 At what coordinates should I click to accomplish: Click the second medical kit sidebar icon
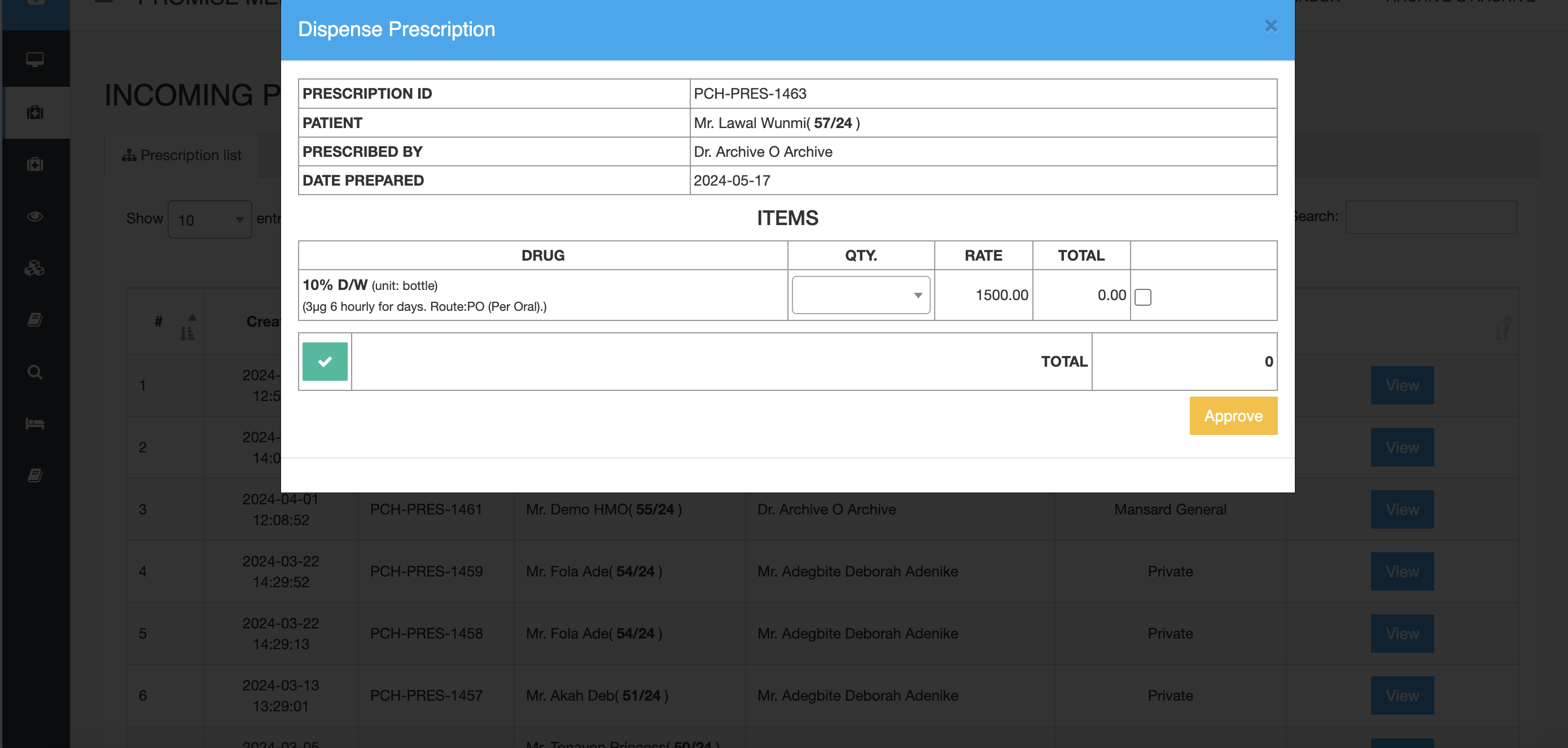[34, 164]
